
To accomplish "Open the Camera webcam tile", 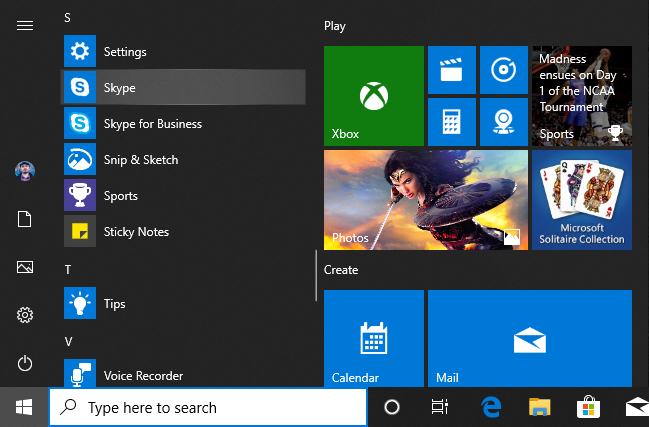I will pos(504,122).
